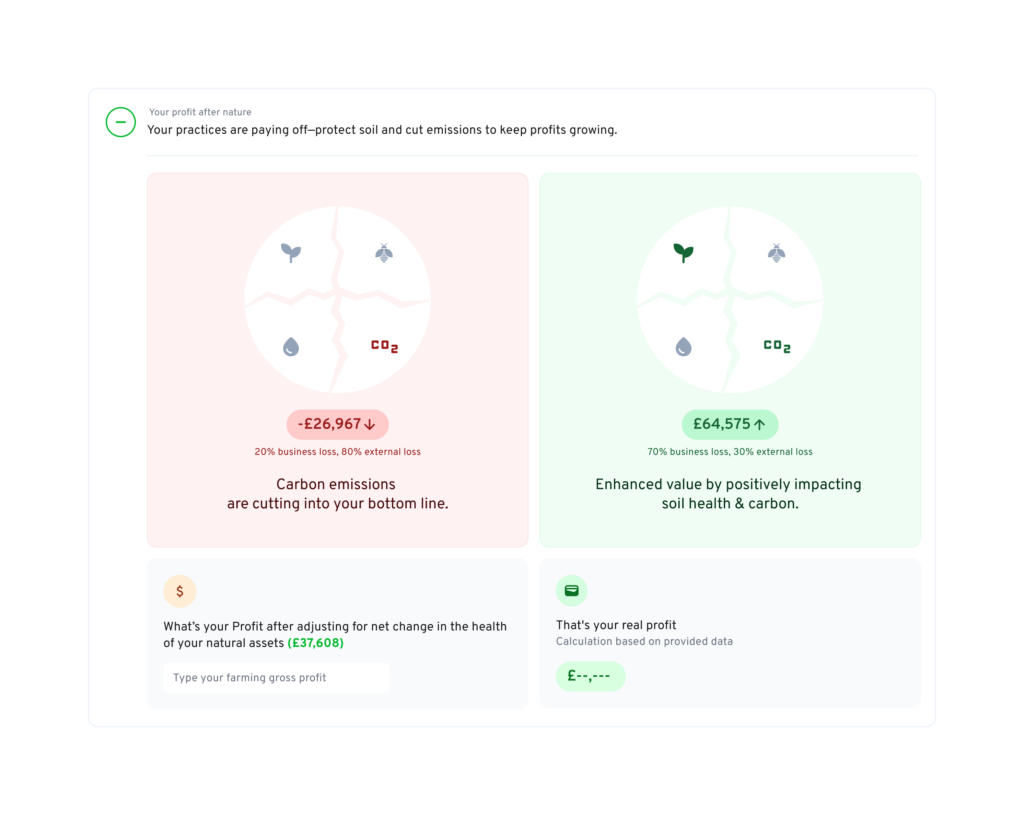Click the green plant icon in green card
Viewport: 1024px width, 815px height.
pyautogui.click(x=683, y=253)
